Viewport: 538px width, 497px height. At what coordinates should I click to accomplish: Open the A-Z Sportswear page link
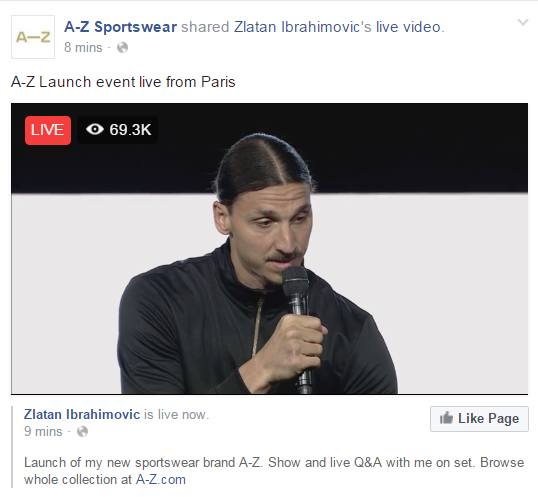pos(120,27)
